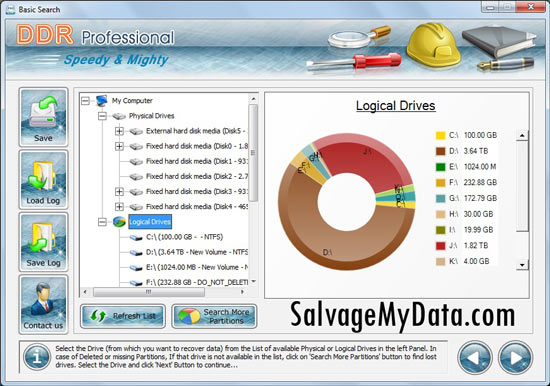Collapse the Physical Drives node

(x=102, y=116)
